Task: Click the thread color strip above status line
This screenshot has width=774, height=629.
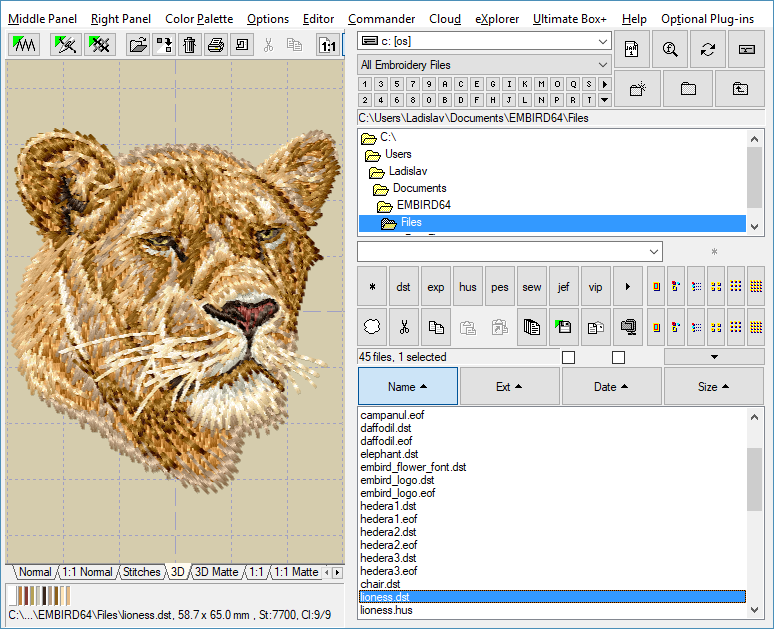Action: click(x=40, y=596)
